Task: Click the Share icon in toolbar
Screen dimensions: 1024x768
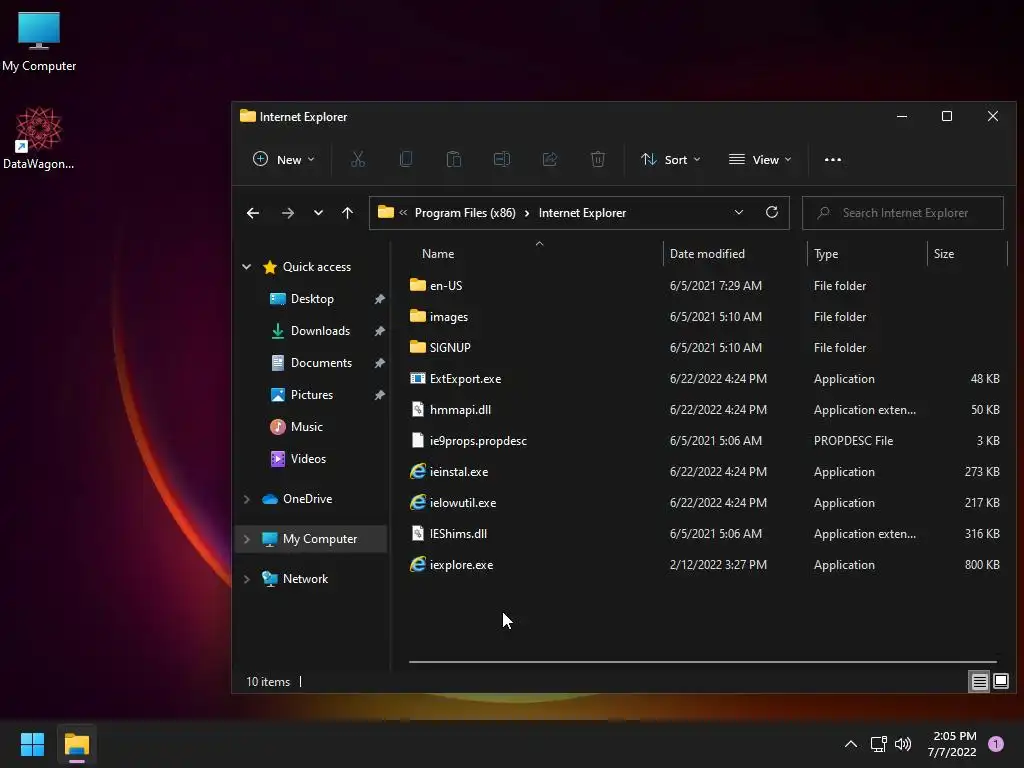Action: [x=550, y=159]
